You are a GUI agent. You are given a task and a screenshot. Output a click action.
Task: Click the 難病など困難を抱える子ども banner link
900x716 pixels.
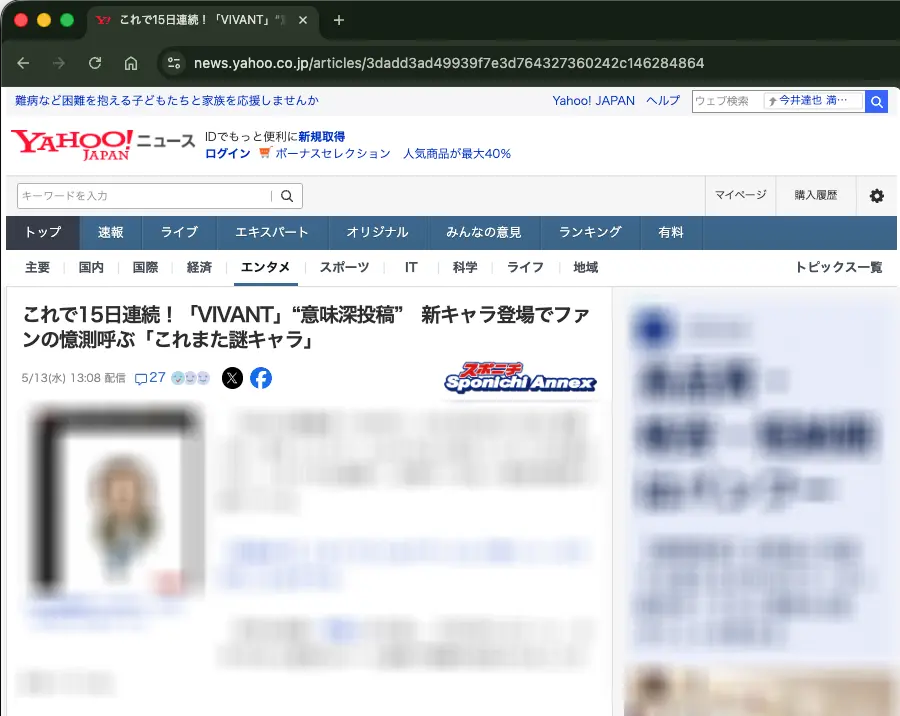click(166, 100)
